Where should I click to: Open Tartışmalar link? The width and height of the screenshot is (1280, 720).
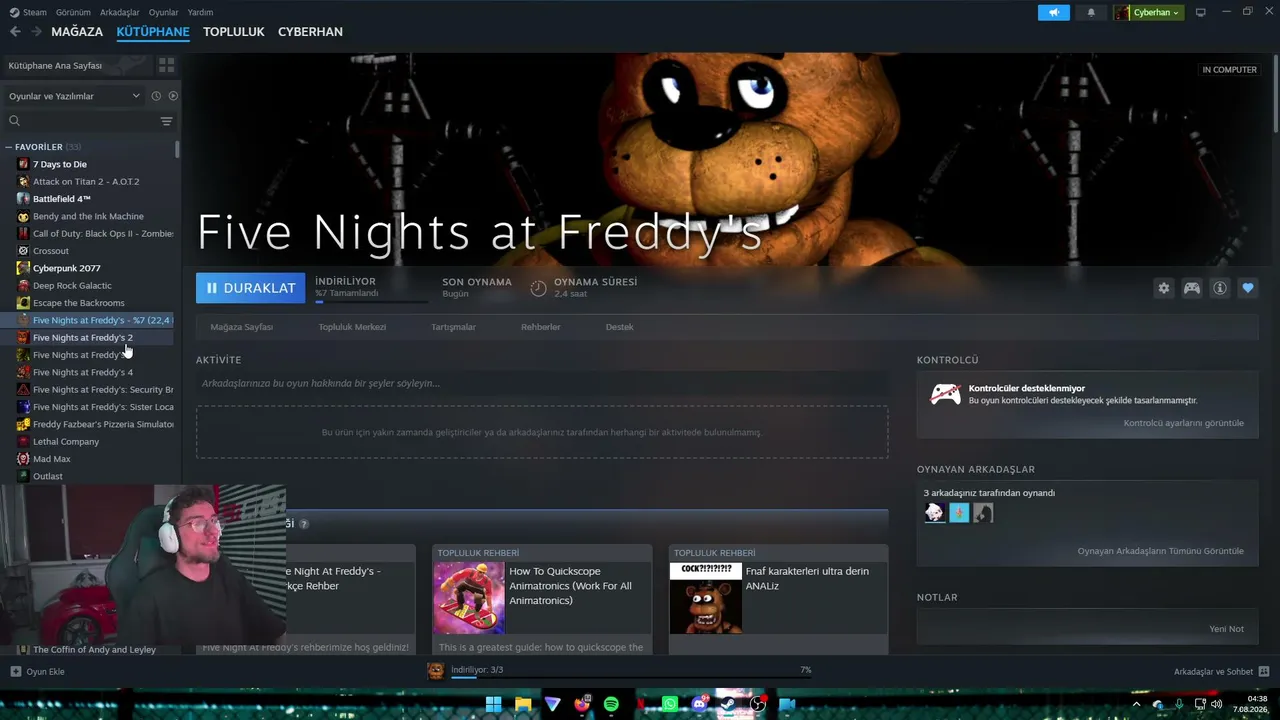(x=453, y=327)
